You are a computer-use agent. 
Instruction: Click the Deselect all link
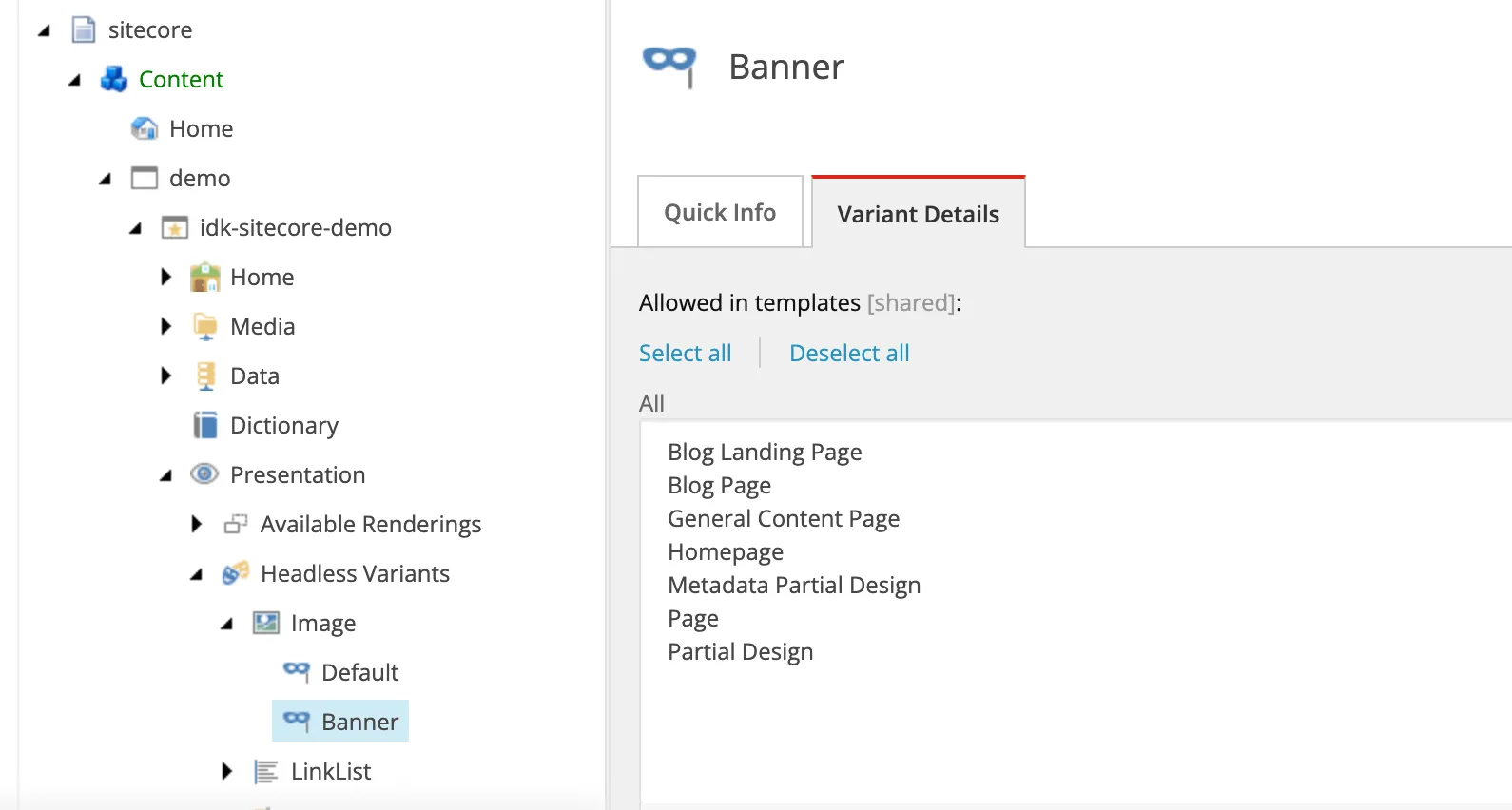[x=849, y=353]
